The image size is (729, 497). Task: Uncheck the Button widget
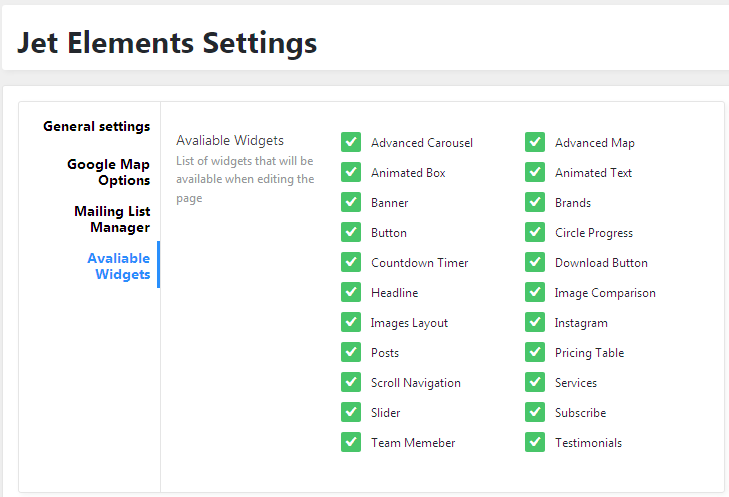pos(351,232)
